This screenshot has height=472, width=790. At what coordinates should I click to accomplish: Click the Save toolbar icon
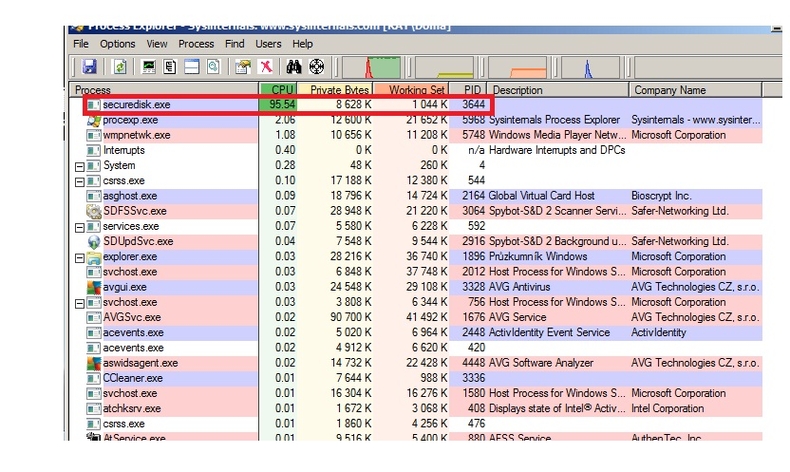pyautogui.click(x=89, y=68)
